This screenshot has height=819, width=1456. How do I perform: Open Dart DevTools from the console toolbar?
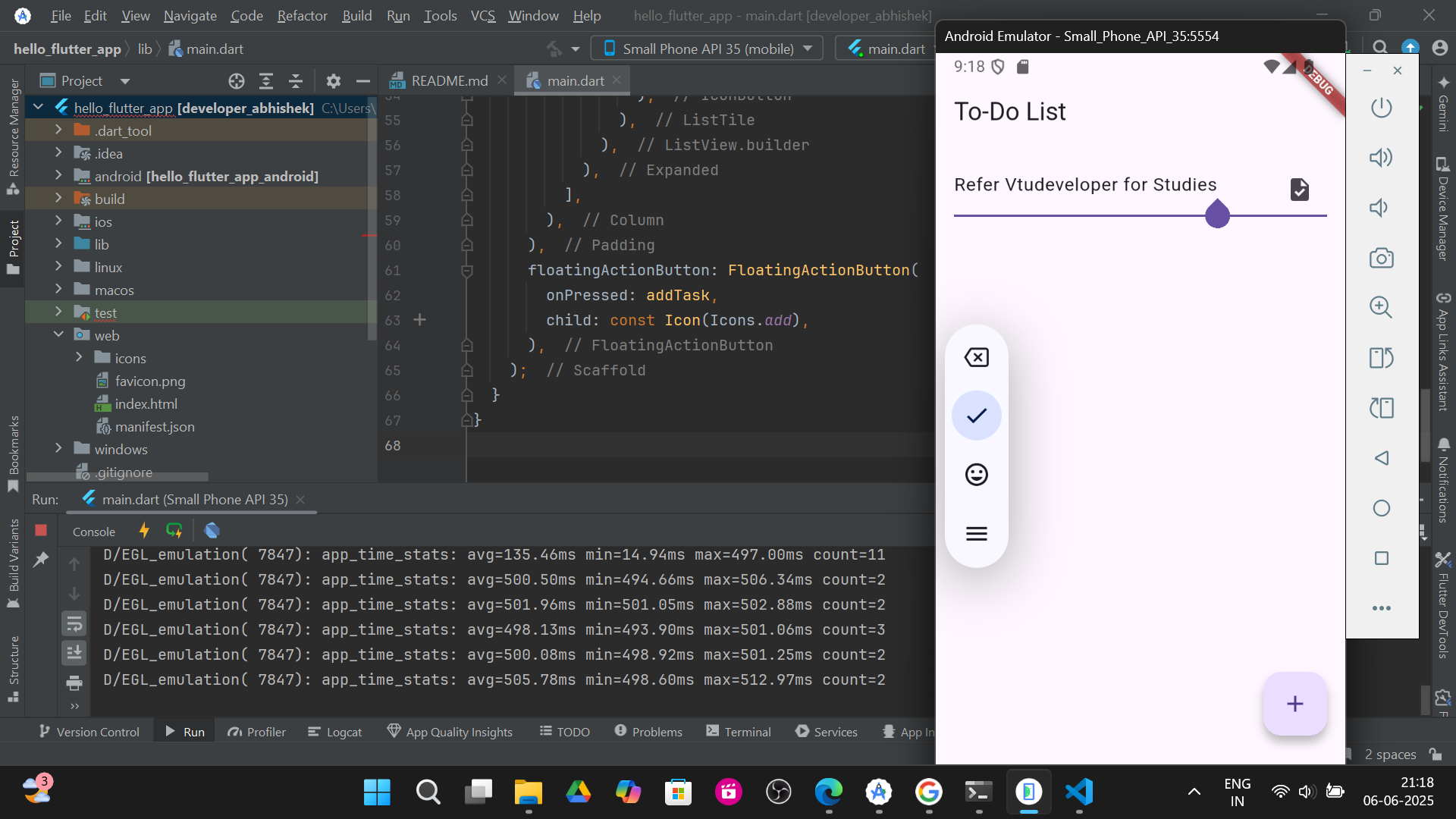[212, 531]
